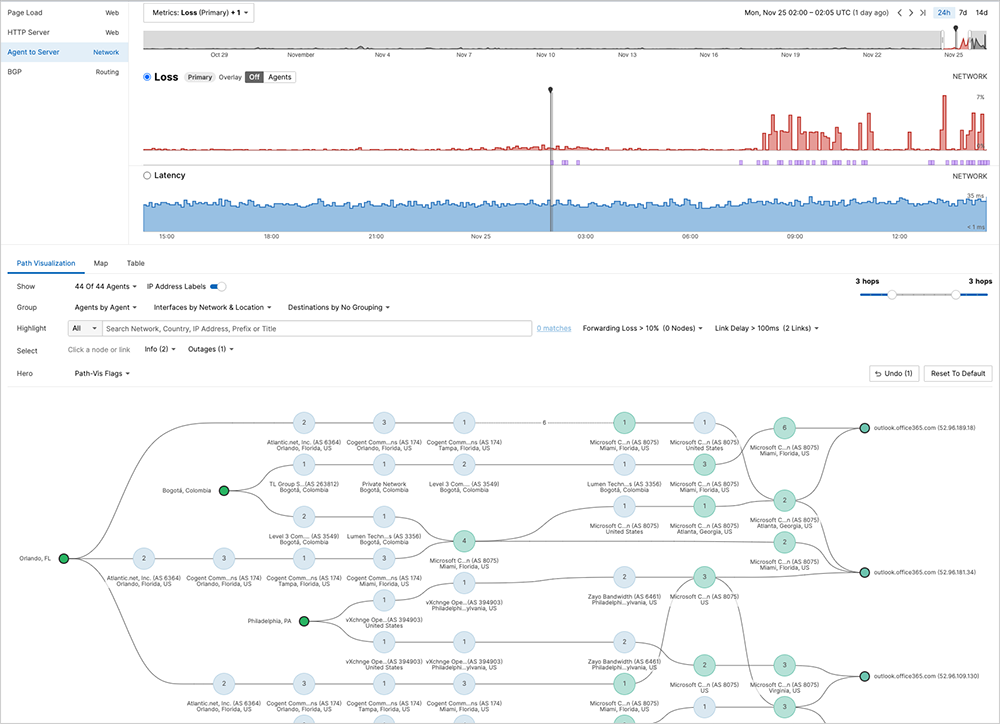Toggle IP Address Labels switch
1000x724 pixels.
(217, 287)
